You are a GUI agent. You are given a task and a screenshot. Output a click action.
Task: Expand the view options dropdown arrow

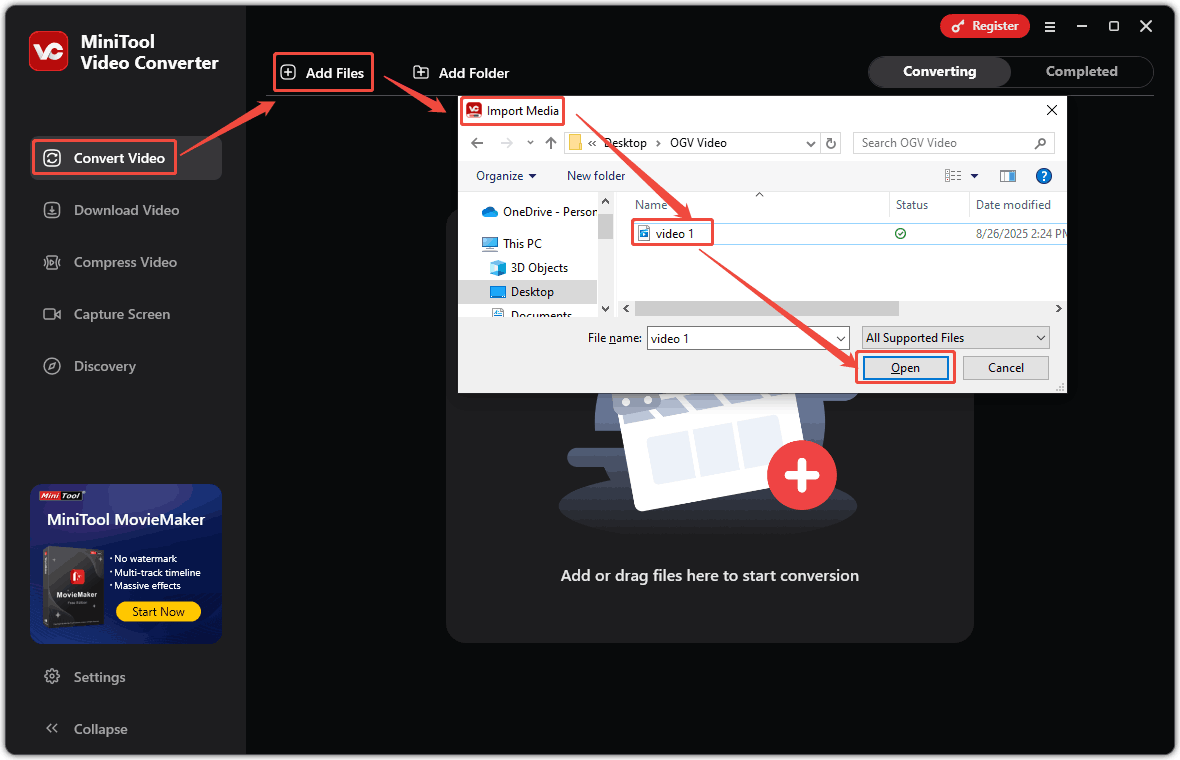coord(975,176)
